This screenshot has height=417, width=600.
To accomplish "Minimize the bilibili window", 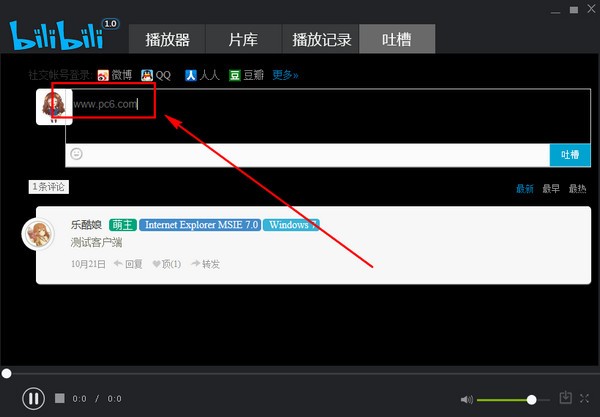I will pos(556,12).
